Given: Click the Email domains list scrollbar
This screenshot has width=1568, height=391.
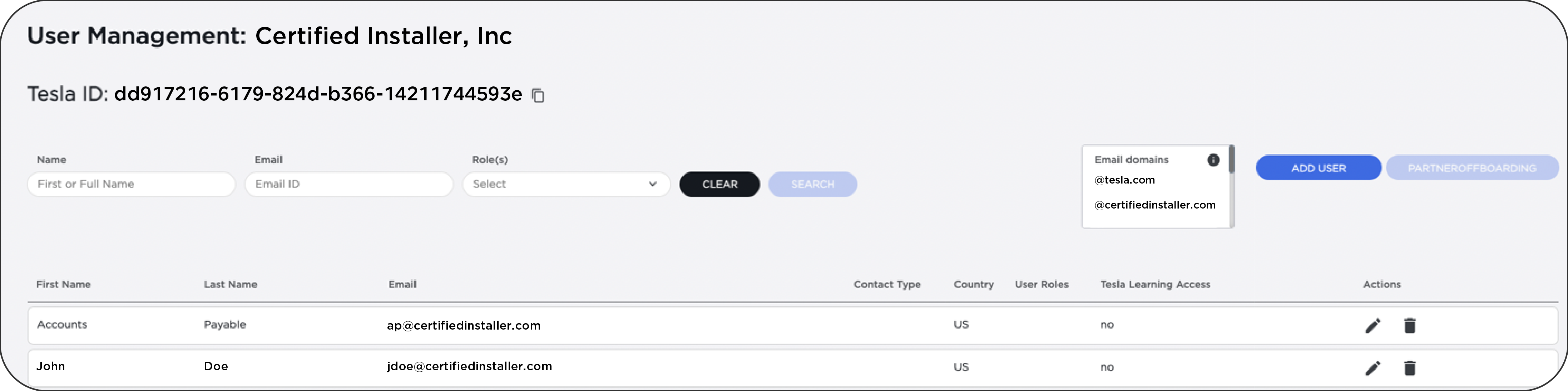Looking at the screenshot, I should click(x=1231, y=159).
